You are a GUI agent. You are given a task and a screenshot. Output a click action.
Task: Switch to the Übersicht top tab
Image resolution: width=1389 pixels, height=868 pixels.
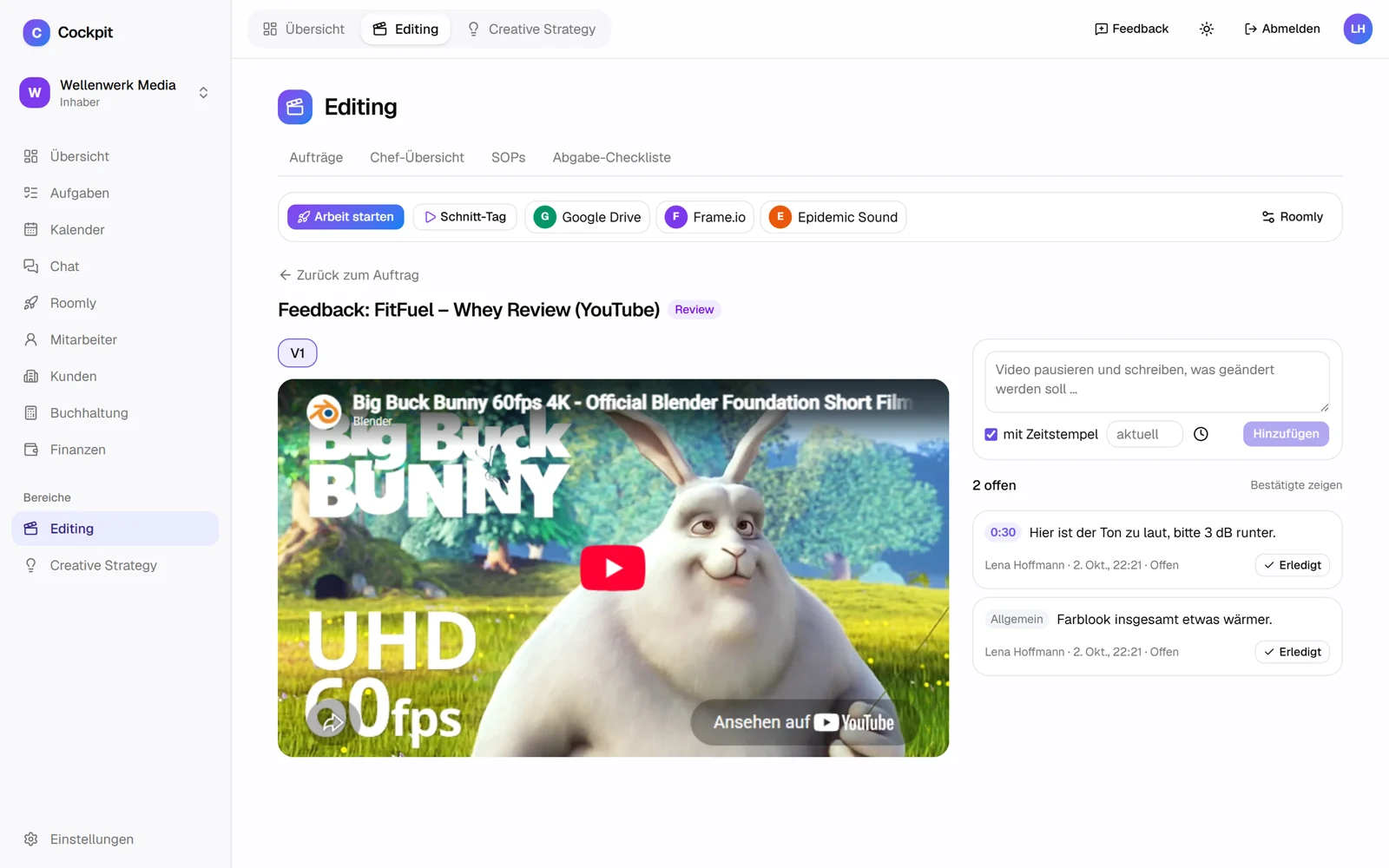tap(304, 30)
